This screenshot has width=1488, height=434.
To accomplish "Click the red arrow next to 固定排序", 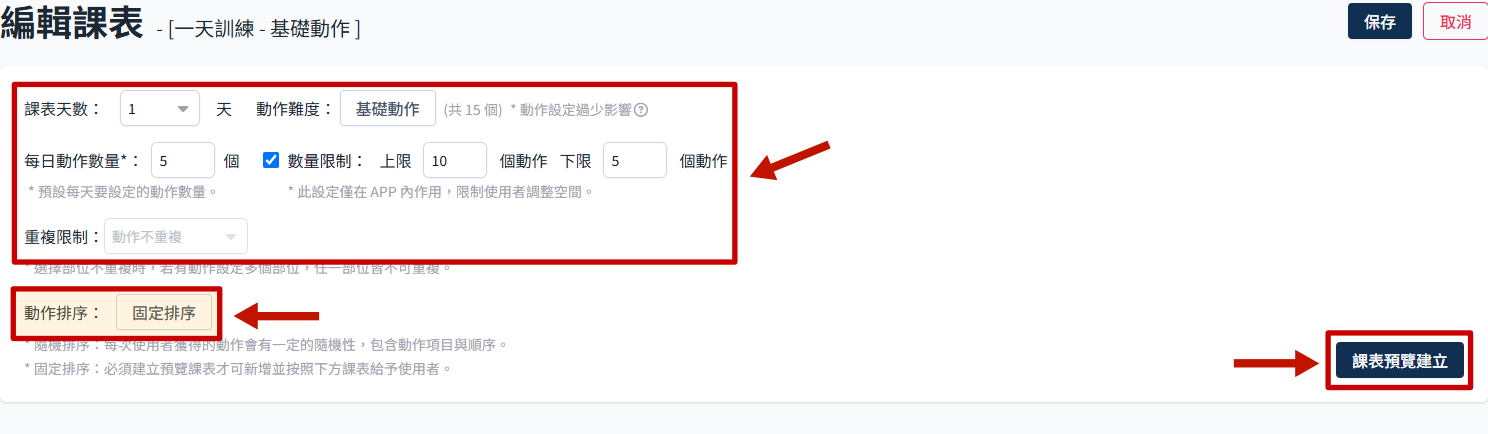I will pos(276,317).
